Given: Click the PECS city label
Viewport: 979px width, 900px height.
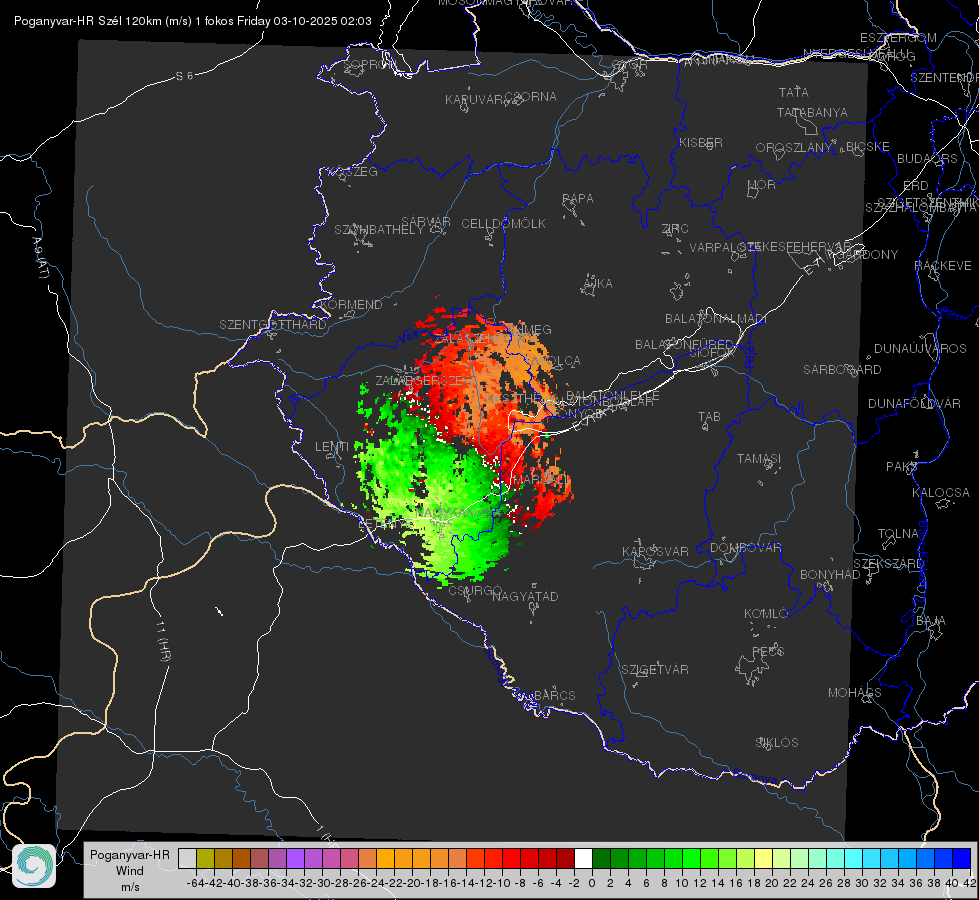Looking at the screenshot, I should (768, 651).
